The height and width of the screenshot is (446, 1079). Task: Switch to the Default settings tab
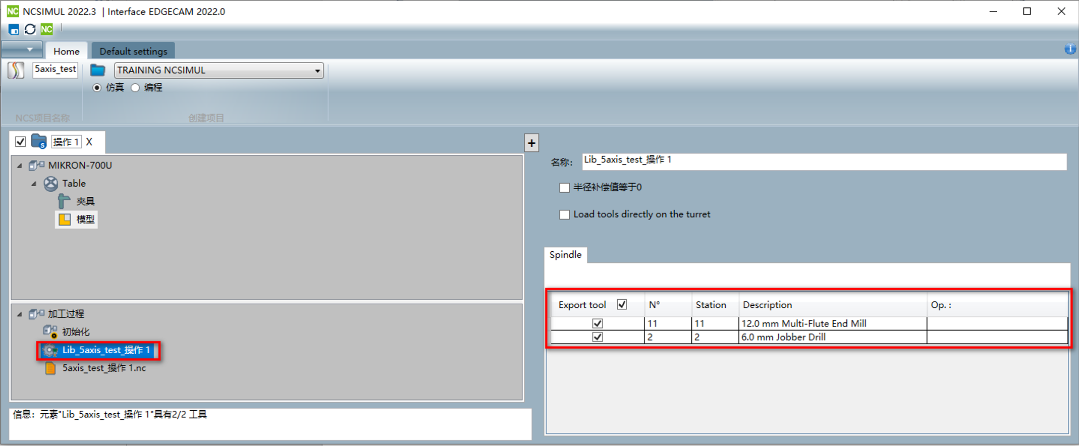click(133, 51)
